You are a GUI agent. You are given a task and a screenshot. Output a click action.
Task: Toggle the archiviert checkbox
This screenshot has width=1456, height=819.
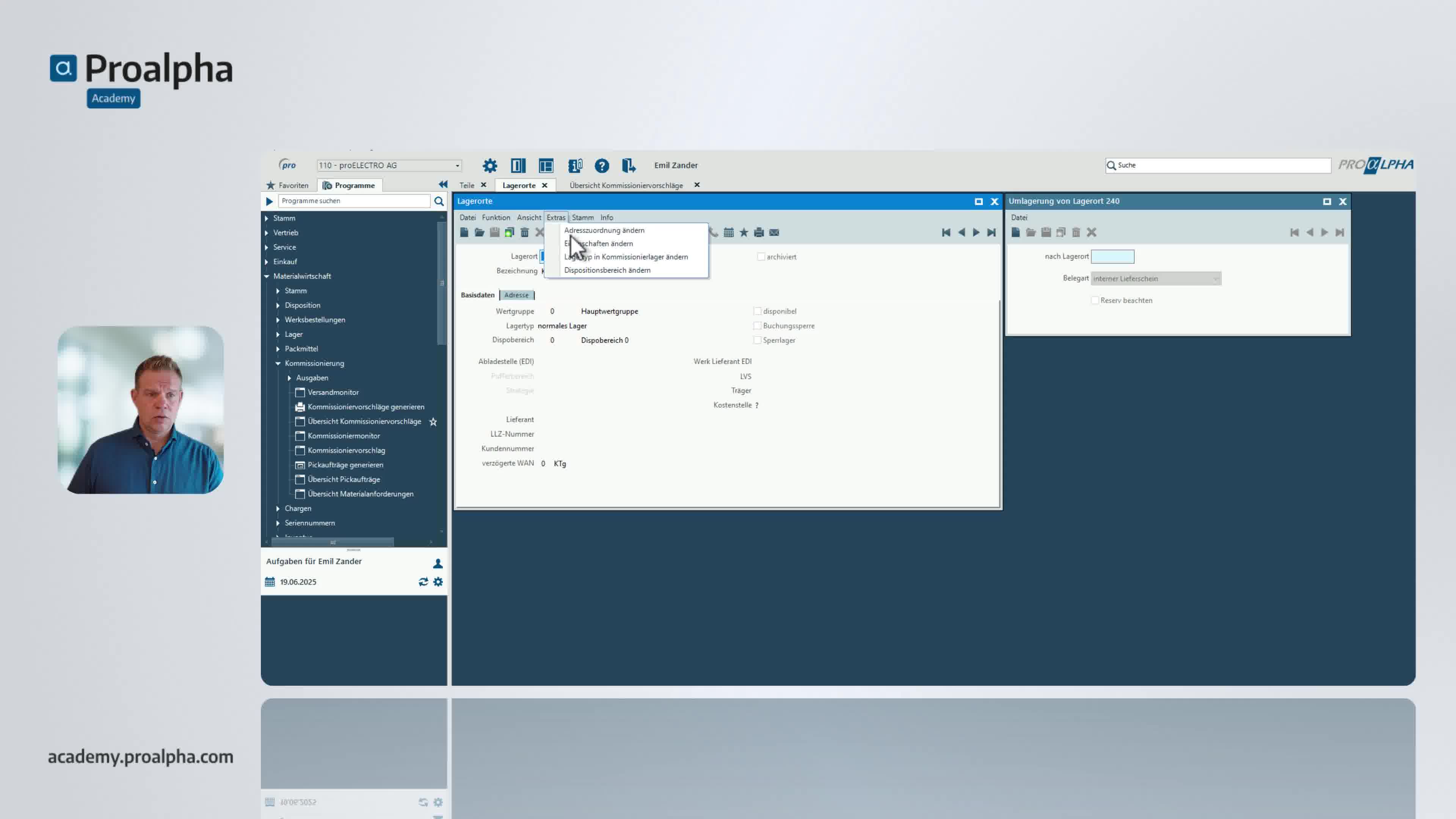point(761,257)
